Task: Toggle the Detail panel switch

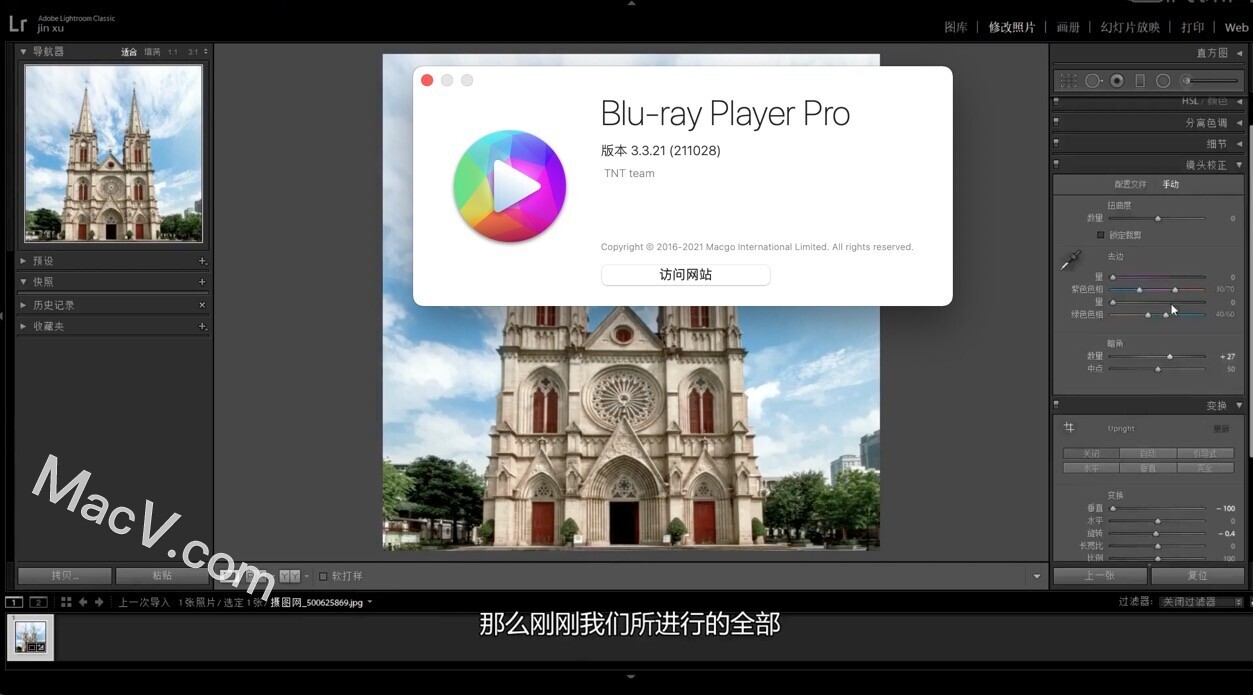Action: tap(1057, 143)
